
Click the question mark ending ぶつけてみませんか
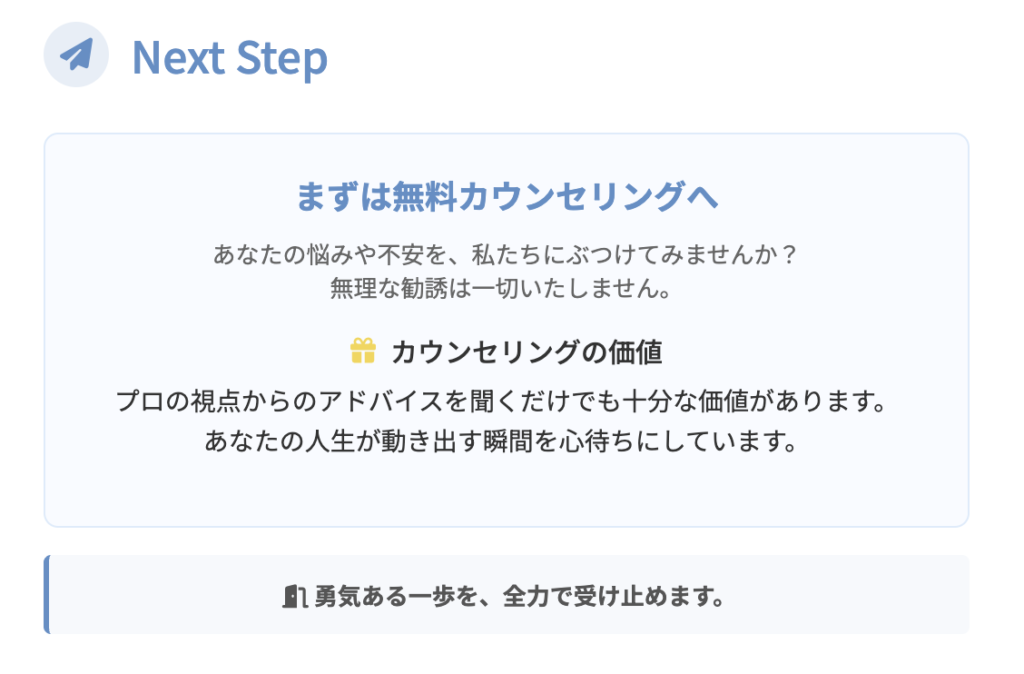pyautogui.click(x=789, y=254)
